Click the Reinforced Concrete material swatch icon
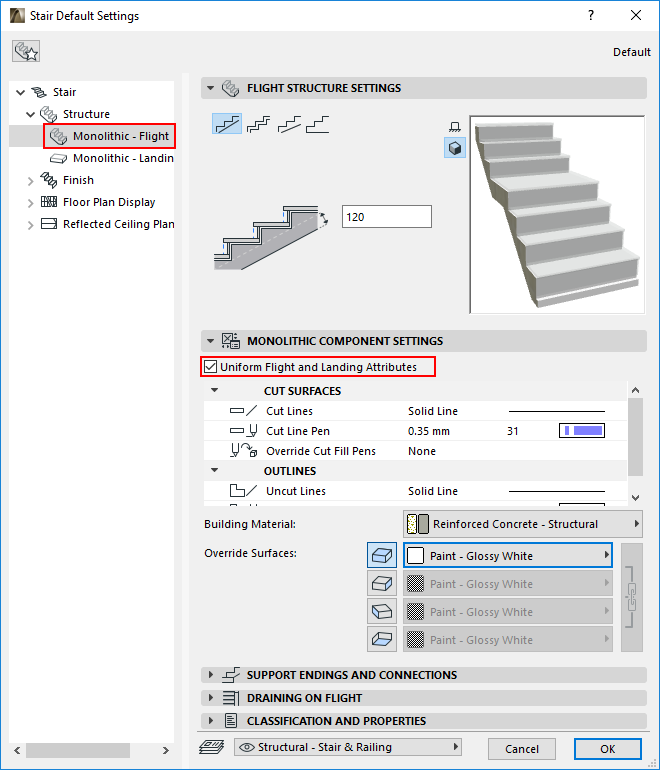The width and height of the screenshot is (660, 770). click(x=418, y=524)
